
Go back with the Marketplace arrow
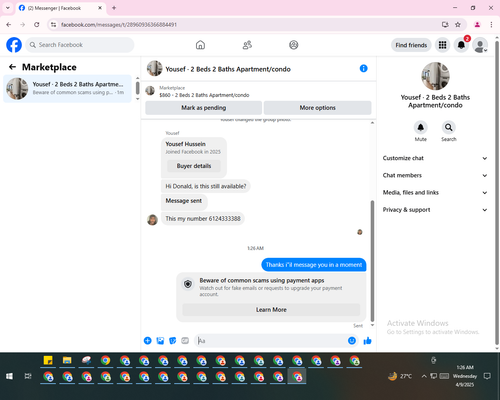12,67
